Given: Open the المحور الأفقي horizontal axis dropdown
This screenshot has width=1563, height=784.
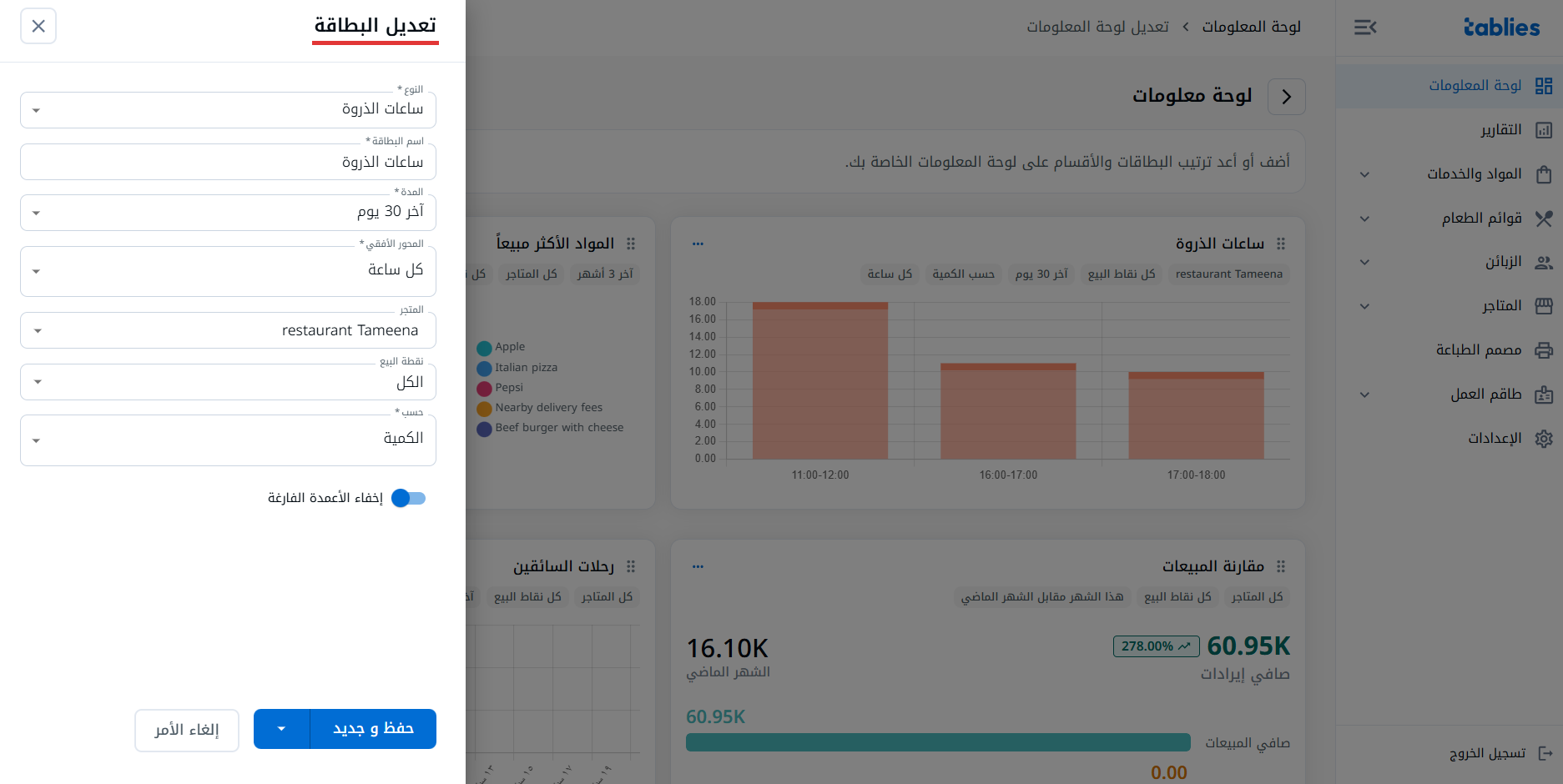Looking at the screenshot, I should 228,271.
